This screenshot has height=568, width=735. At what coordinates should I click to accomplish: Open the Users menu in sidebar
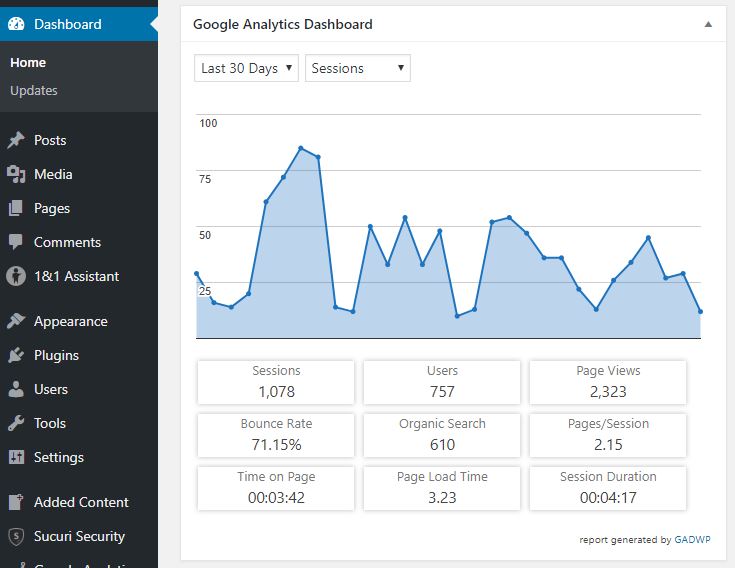pyautogui.click(x=79, y=389)
